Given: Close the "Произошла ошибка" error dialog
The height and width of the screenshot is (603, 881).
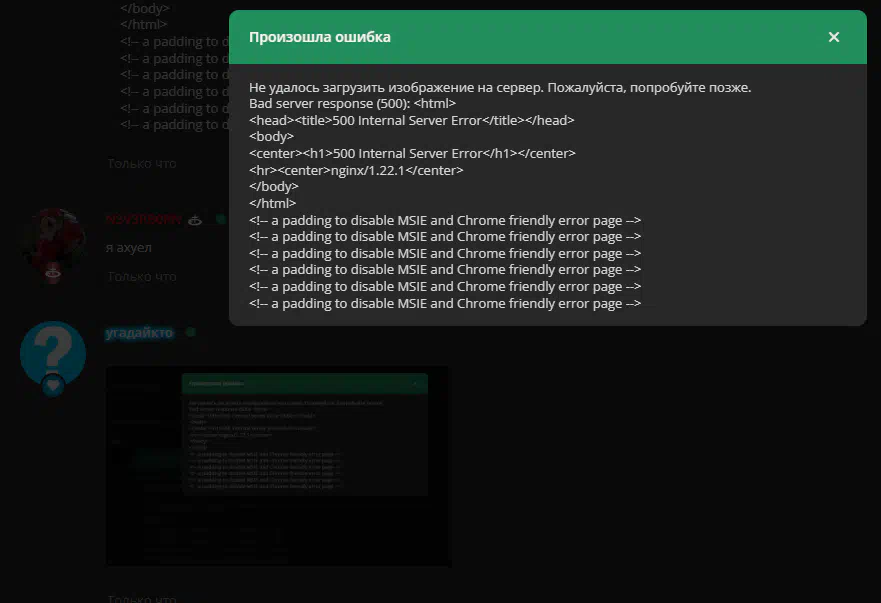Looking at the screenshot, I should pyautogui.click(x=834, y=37).
